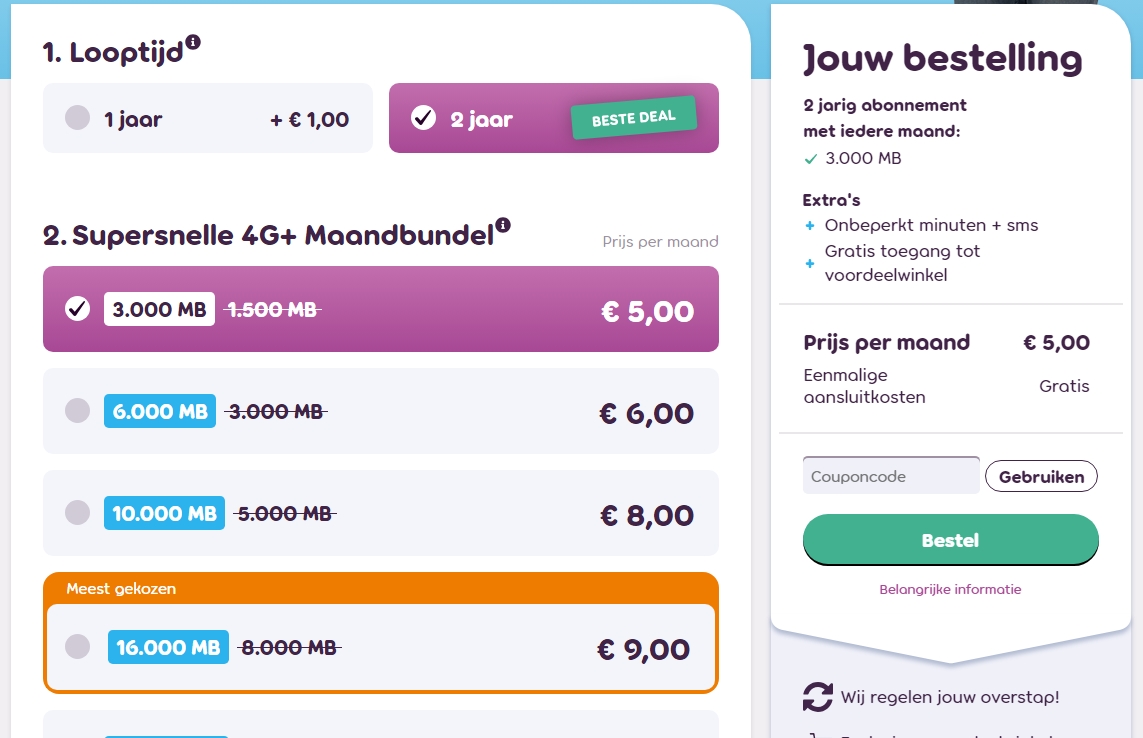Select the checked 3.000 MB bundle option
1143x738 pixels.
tap(381, 309)
